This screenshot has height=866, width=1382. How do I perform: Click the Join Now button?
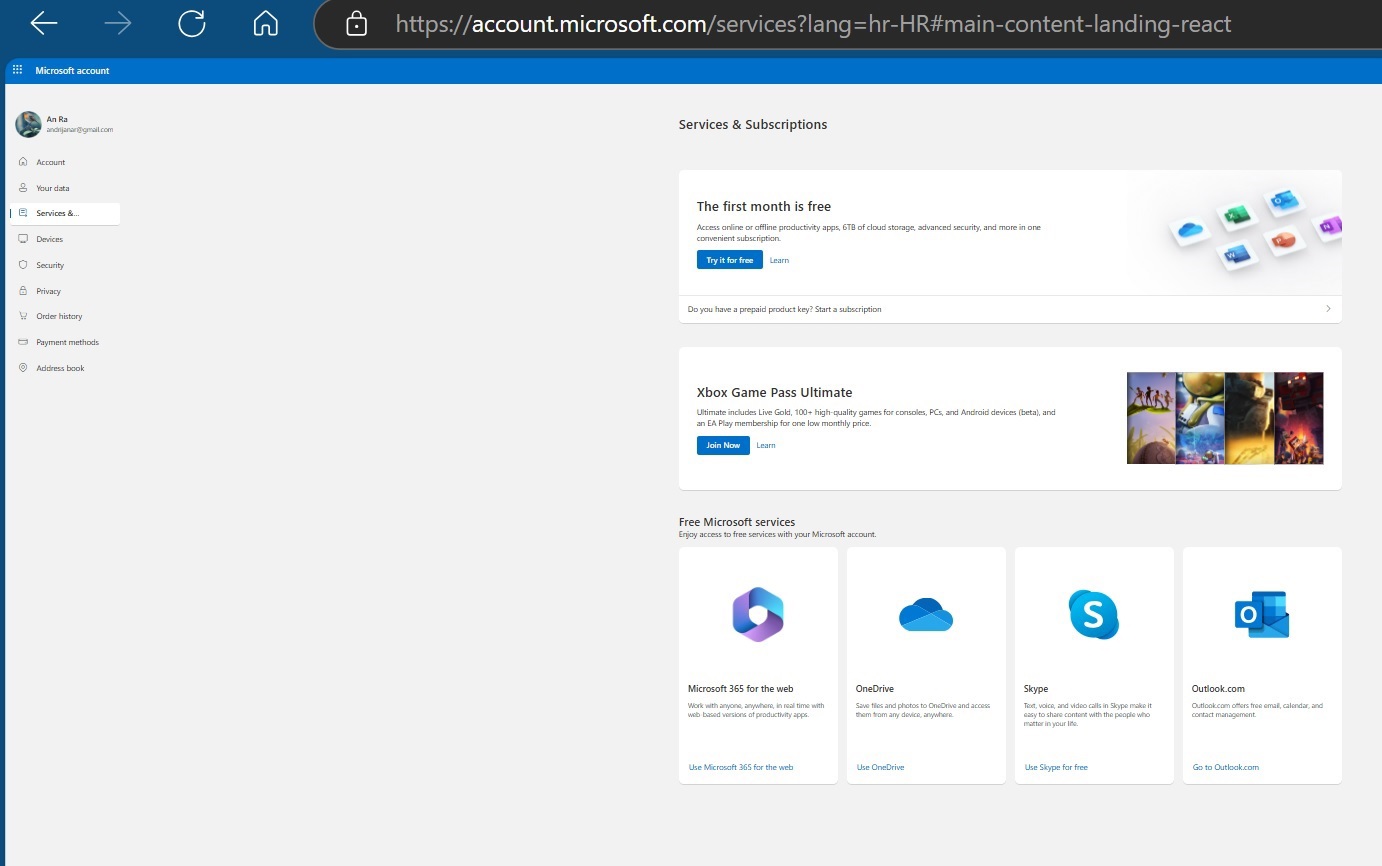[723, 445]
